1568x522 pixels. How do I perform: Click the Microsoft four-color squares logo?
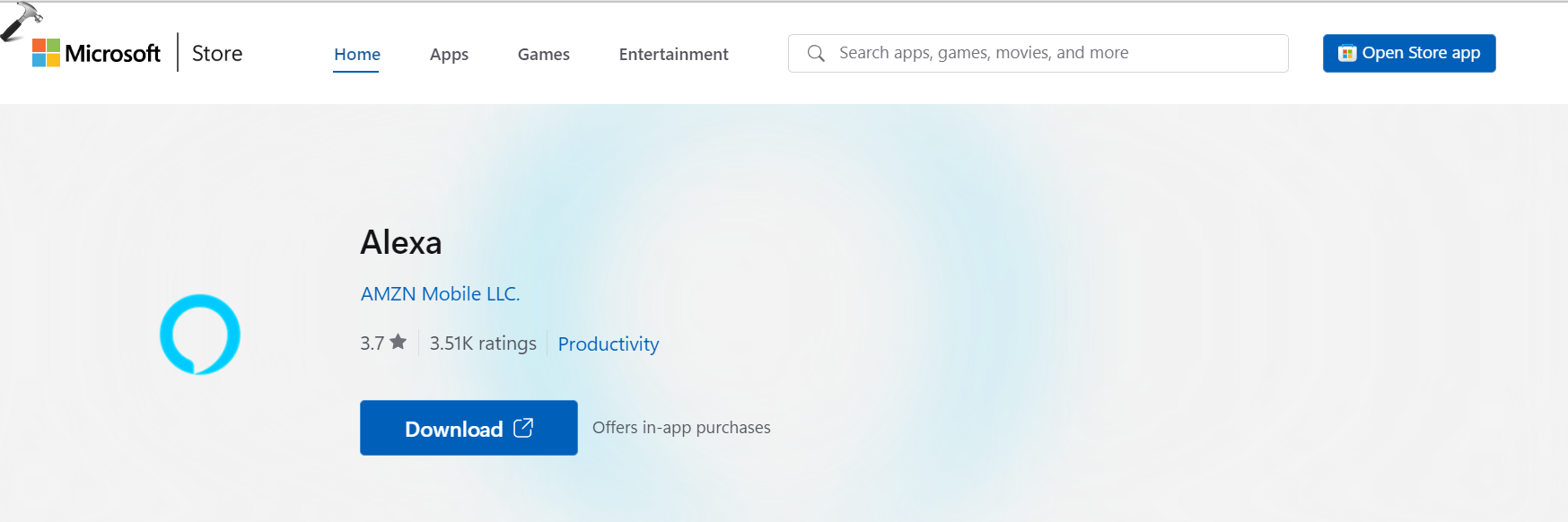click(46, 53)
